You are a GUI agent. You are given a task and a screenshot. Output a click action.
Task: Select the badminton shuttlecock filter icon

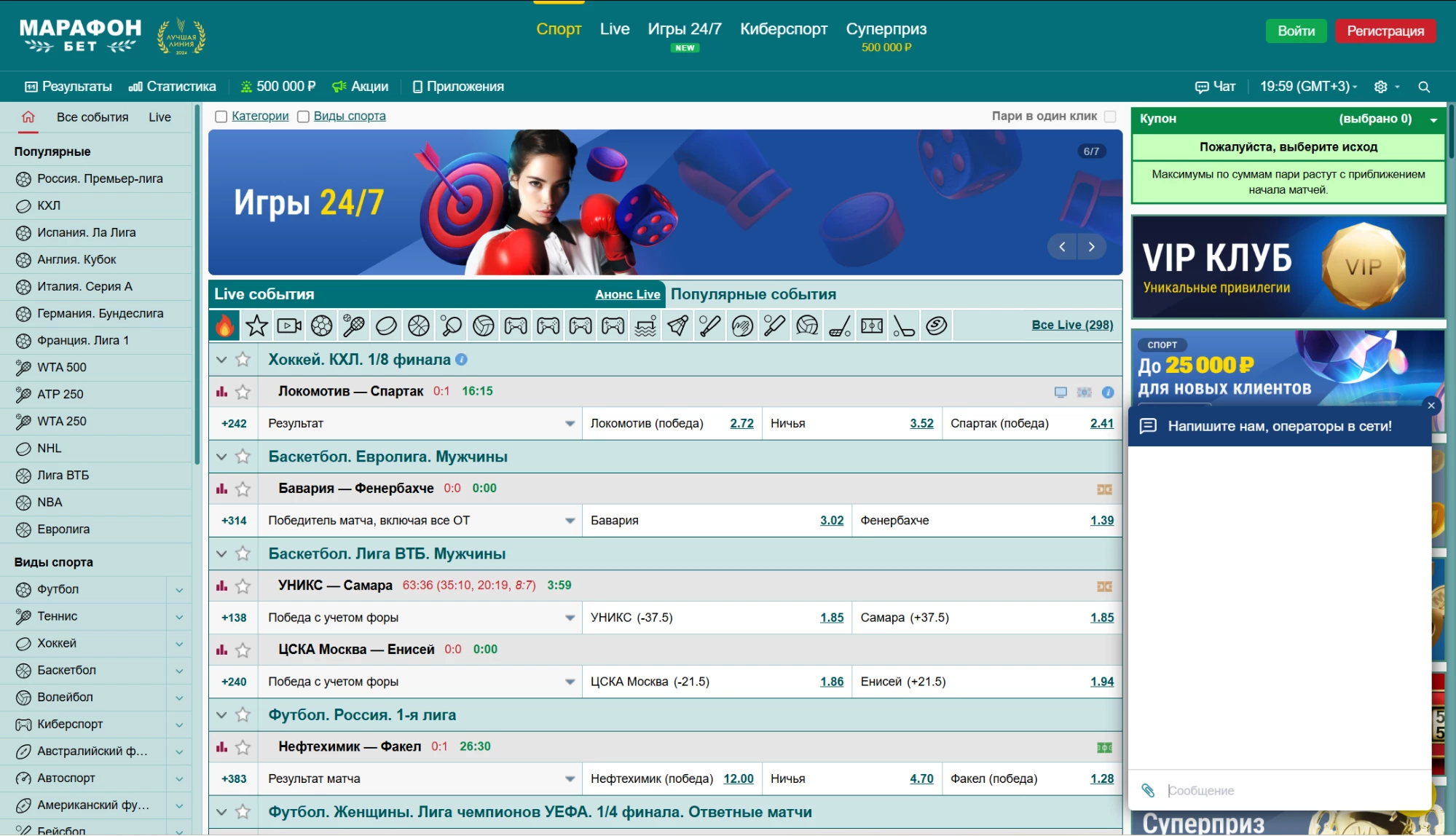pos(677,326)
